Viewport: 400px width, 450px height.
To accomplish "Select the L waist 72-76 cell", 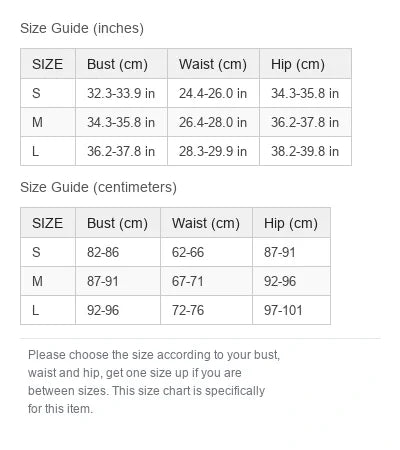I will (x=206, y=310).
